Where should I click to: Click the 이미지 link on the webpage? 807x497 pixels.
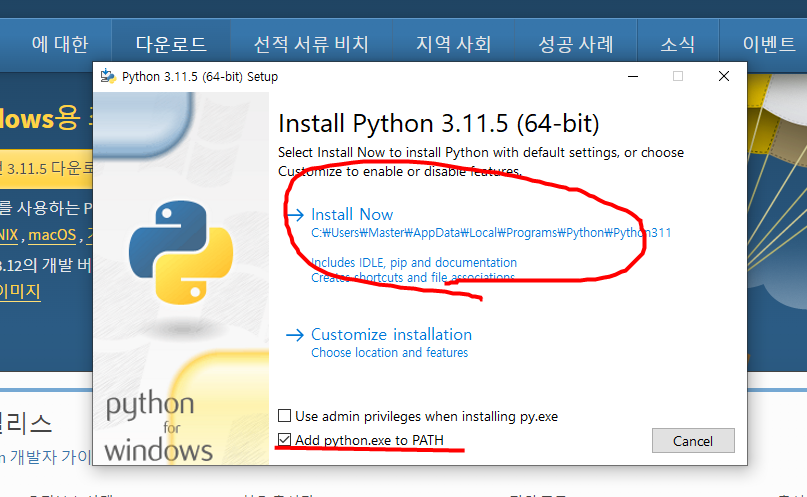click(x=20, y=292)
